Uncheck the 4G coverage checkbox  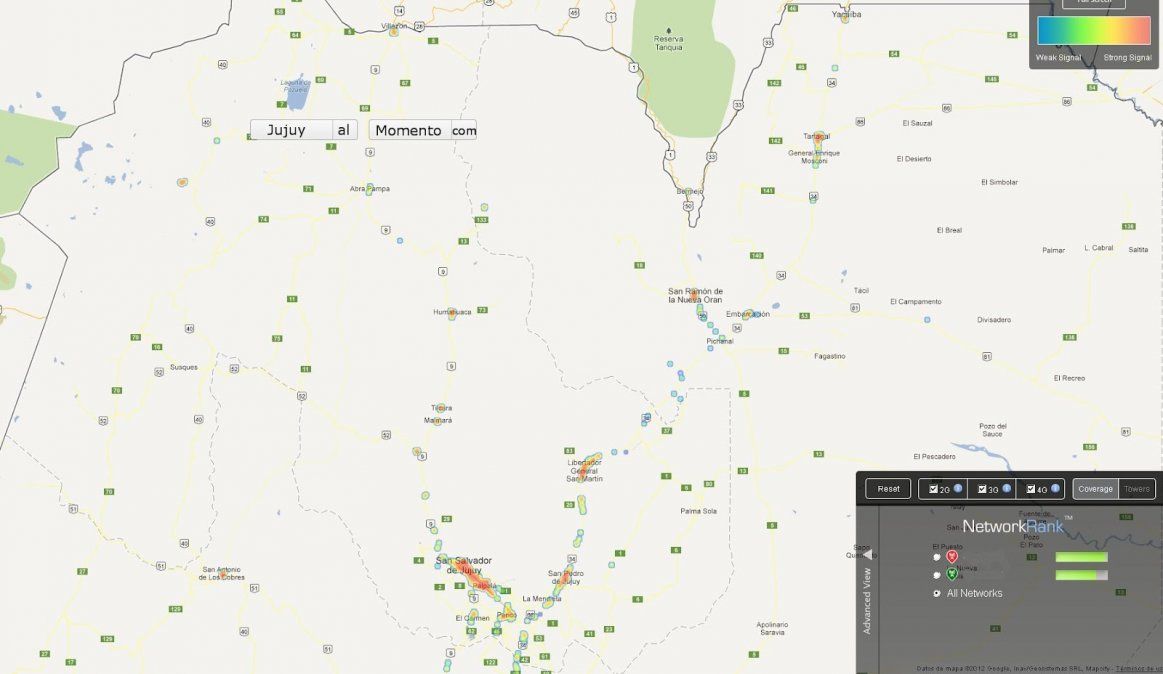[1031, 489]
